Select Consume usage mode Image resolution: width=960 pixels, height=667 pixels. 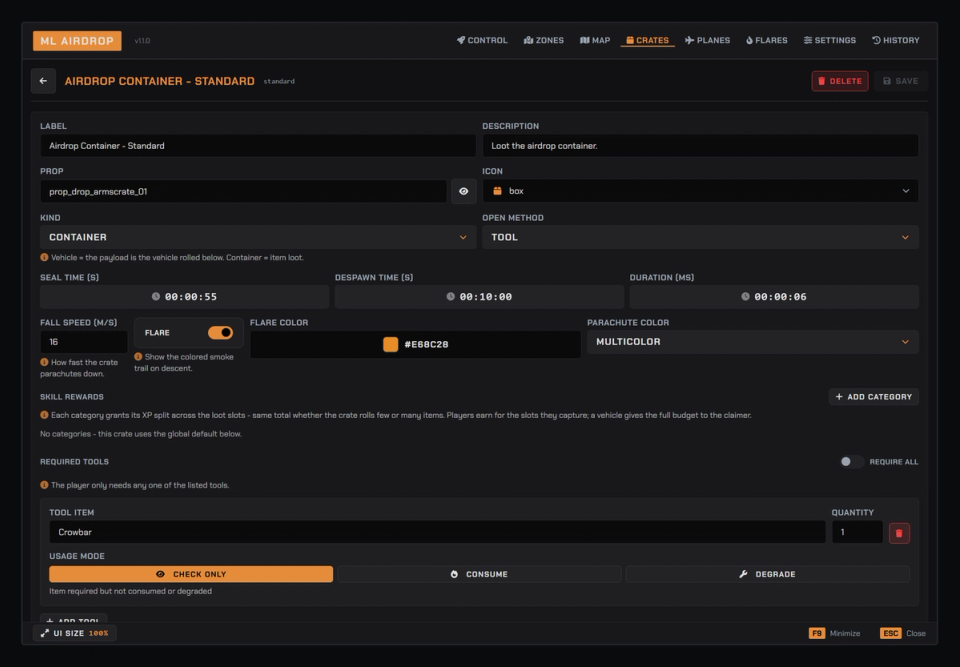(479, 574)
